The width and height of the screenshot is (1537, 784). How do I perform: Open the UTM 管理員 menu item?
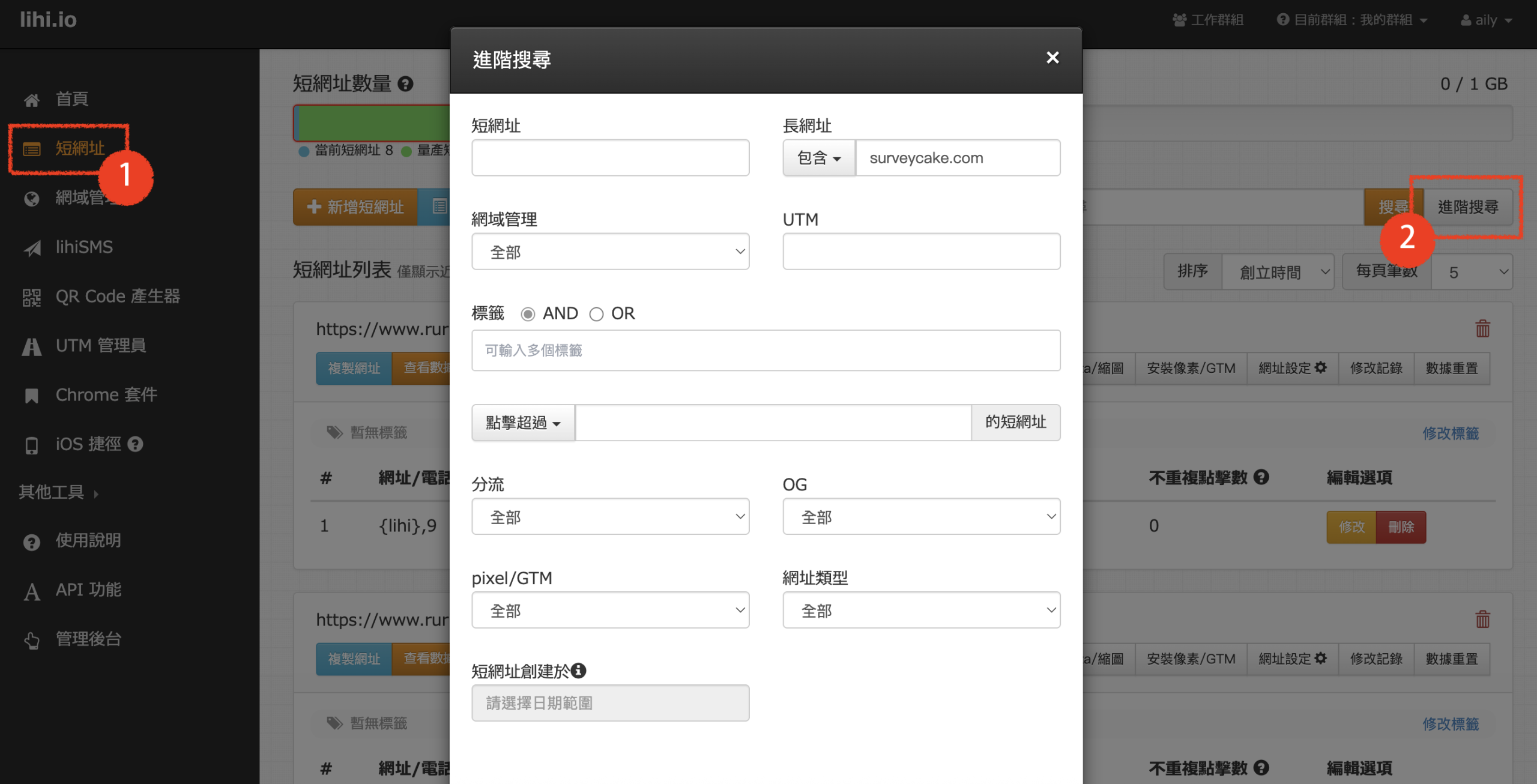click(100, 346)
